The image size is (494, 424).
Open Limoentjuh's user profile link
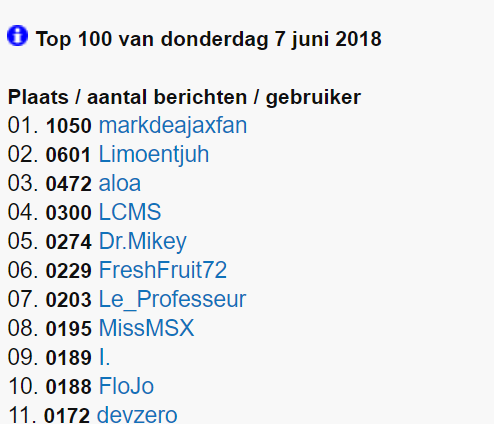coord(154,155)
